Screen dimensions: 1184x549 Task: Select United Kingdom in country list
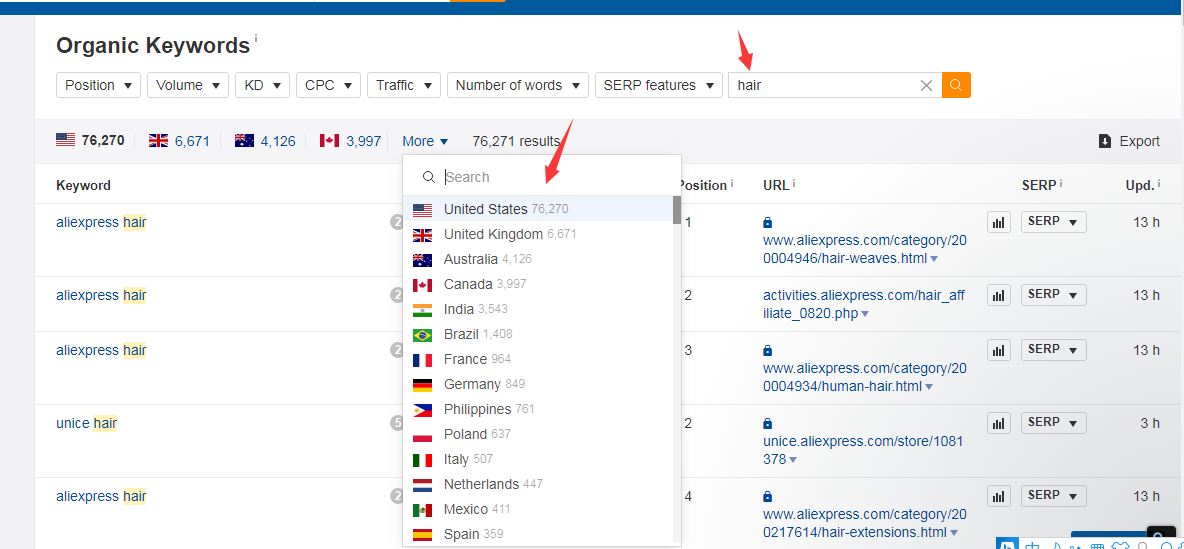click(538, 234)
